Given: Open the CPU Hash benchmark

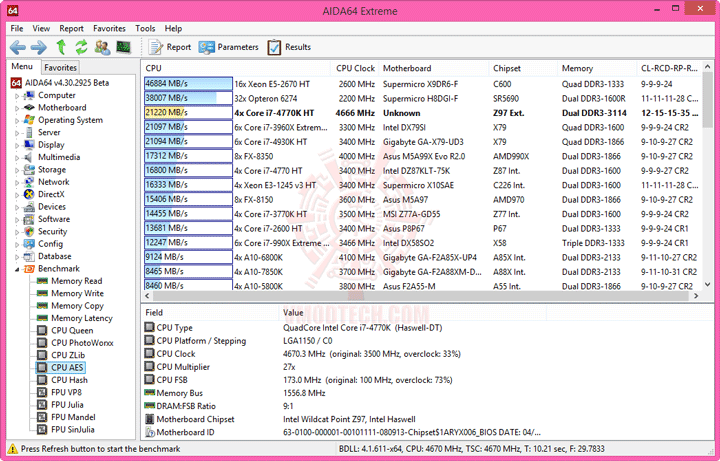Looking at the screenshot, I should point(69,380).
